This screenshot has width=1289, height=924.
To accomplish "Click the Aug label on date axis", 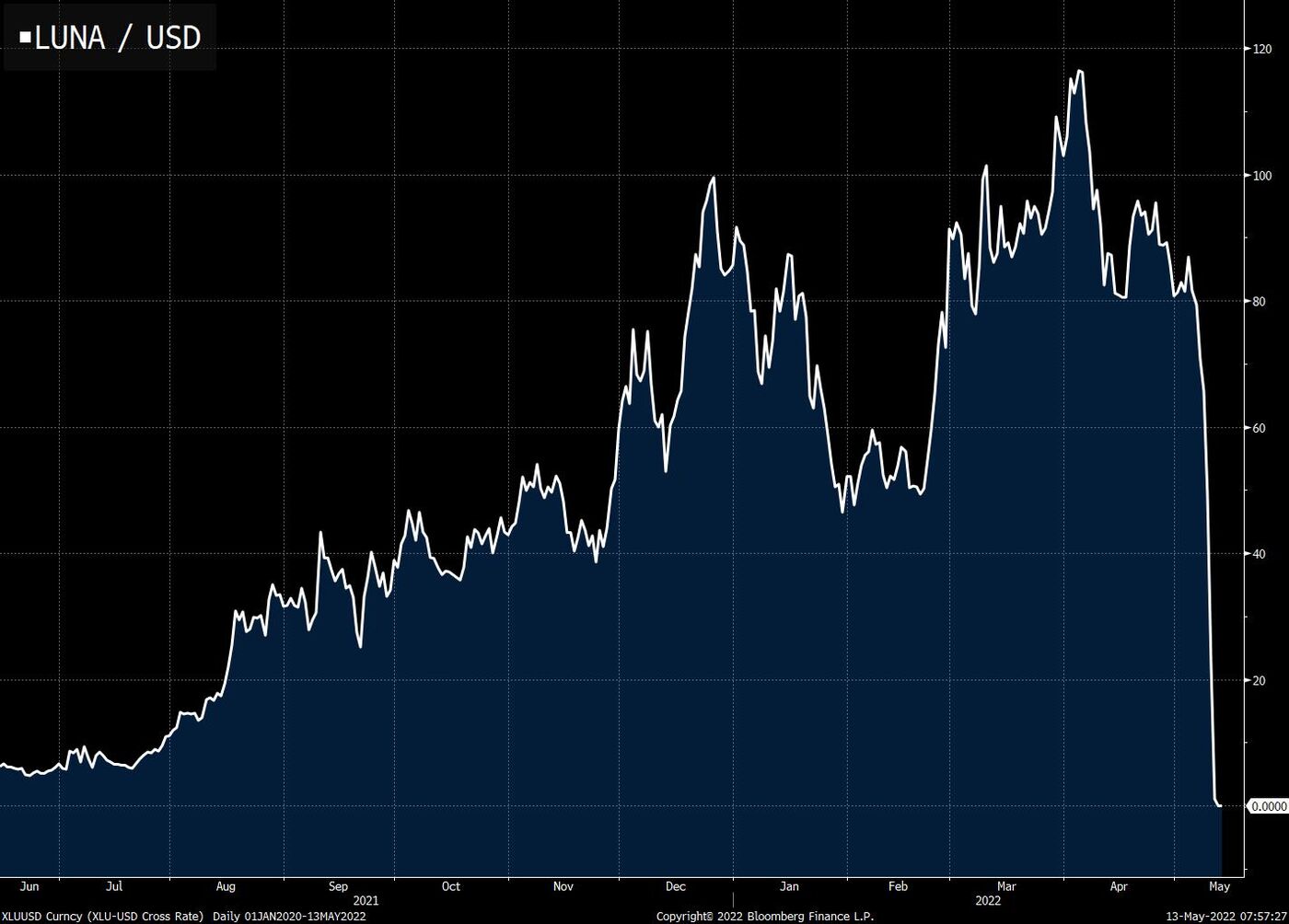I will (x=226, y=886).
